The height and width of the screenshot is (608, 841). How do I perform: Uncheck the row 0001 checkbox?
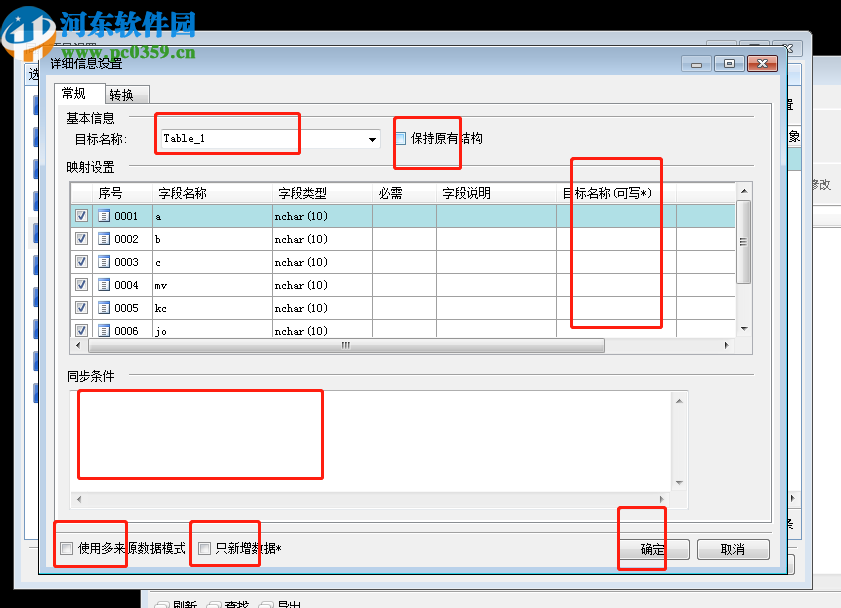click(82, 216)
